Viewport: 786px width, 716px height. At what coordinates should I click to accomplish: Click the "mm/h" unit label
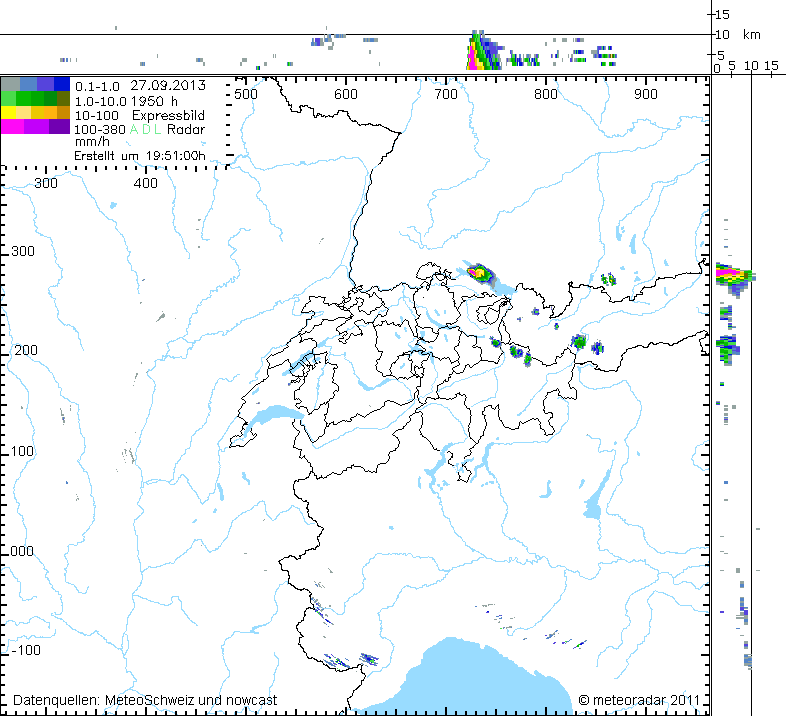pyautogui.click(x=92, y=141)
